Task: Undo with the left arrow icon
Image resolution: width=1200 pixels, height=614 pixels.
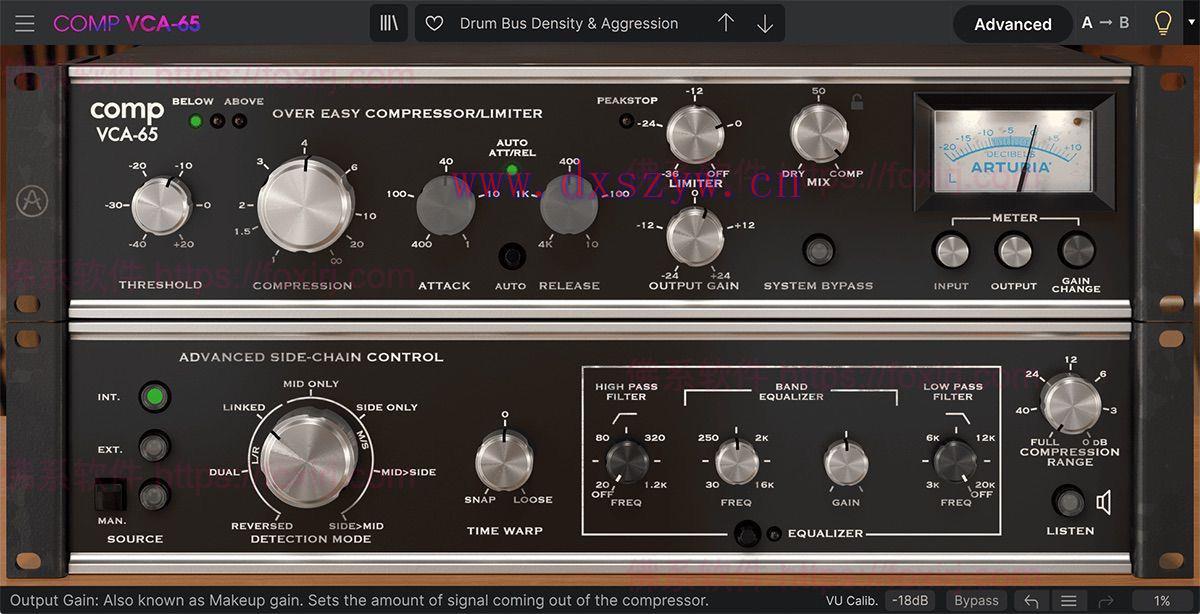Action: tap(1031, 600)
